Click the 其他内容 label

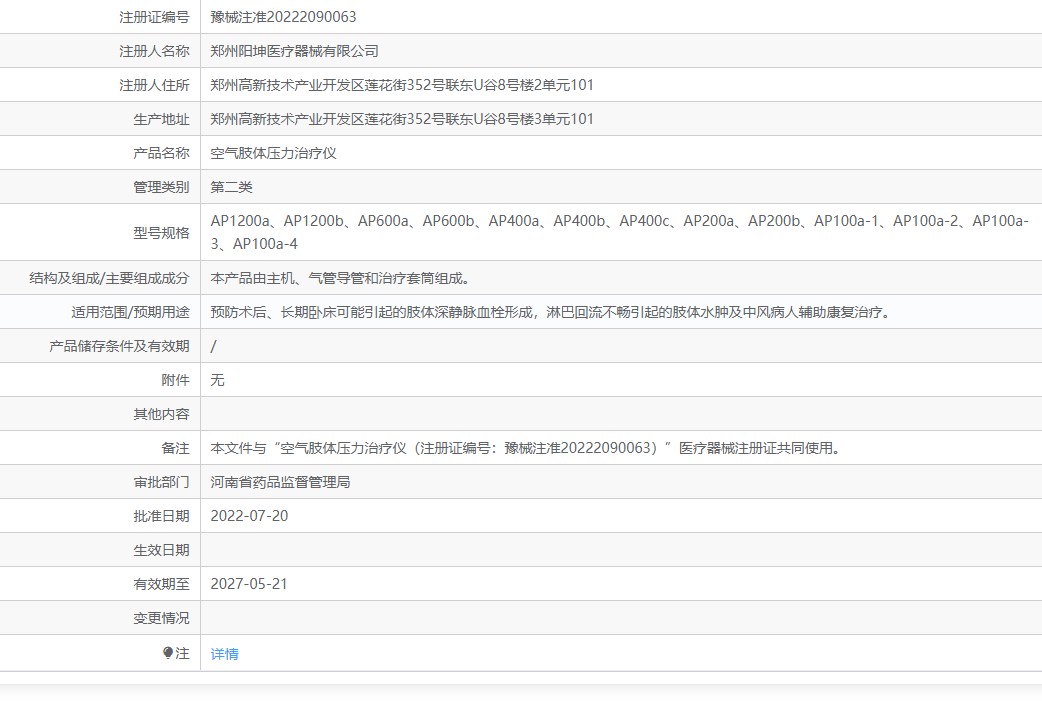click(161, 415)
